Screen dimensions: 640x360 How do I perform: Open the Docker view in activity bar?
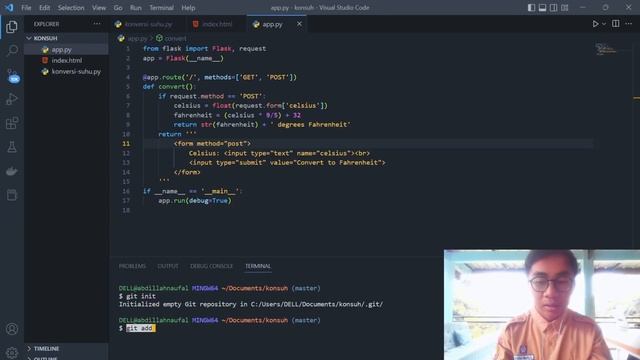tap(12, 171)
